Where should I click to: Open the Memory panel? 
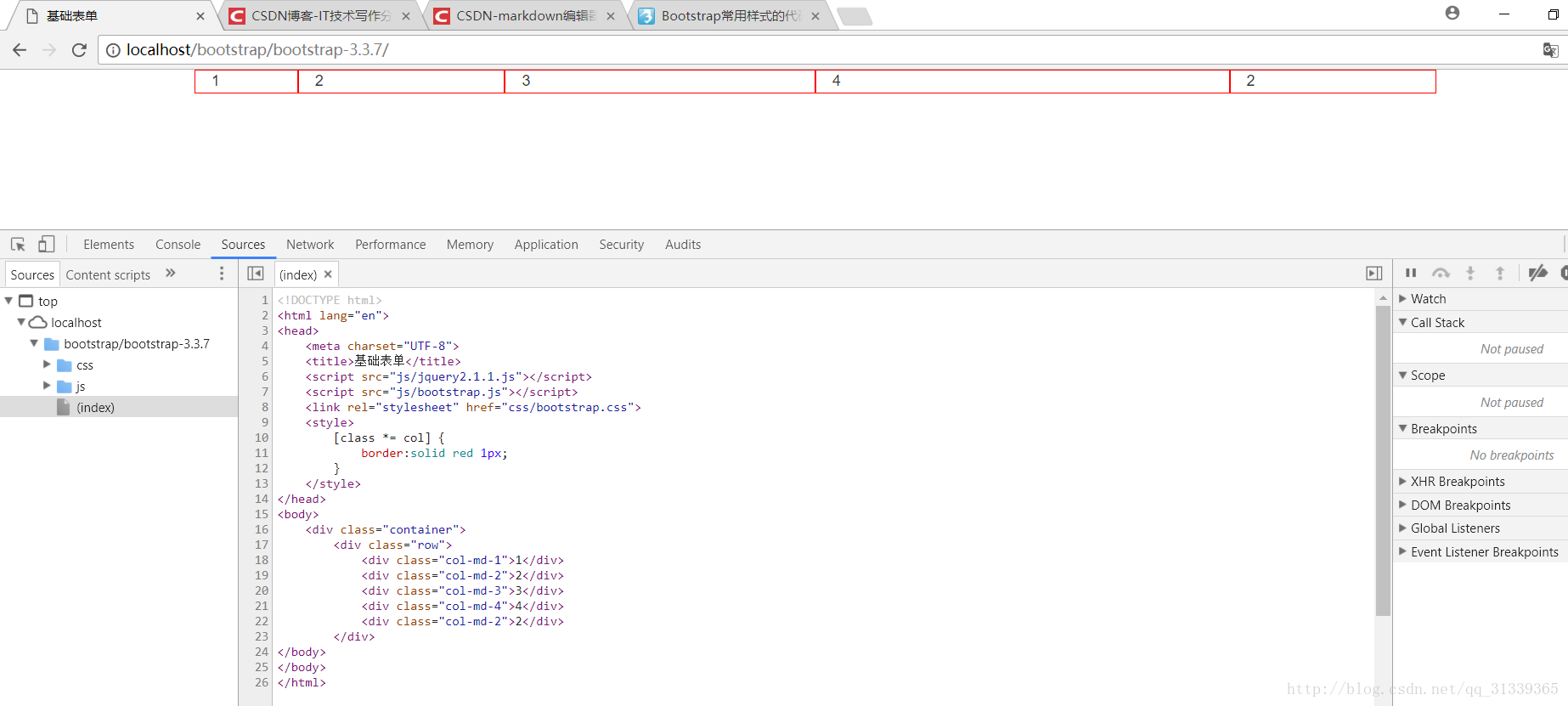pyautogui.click(x=470, y=245)
